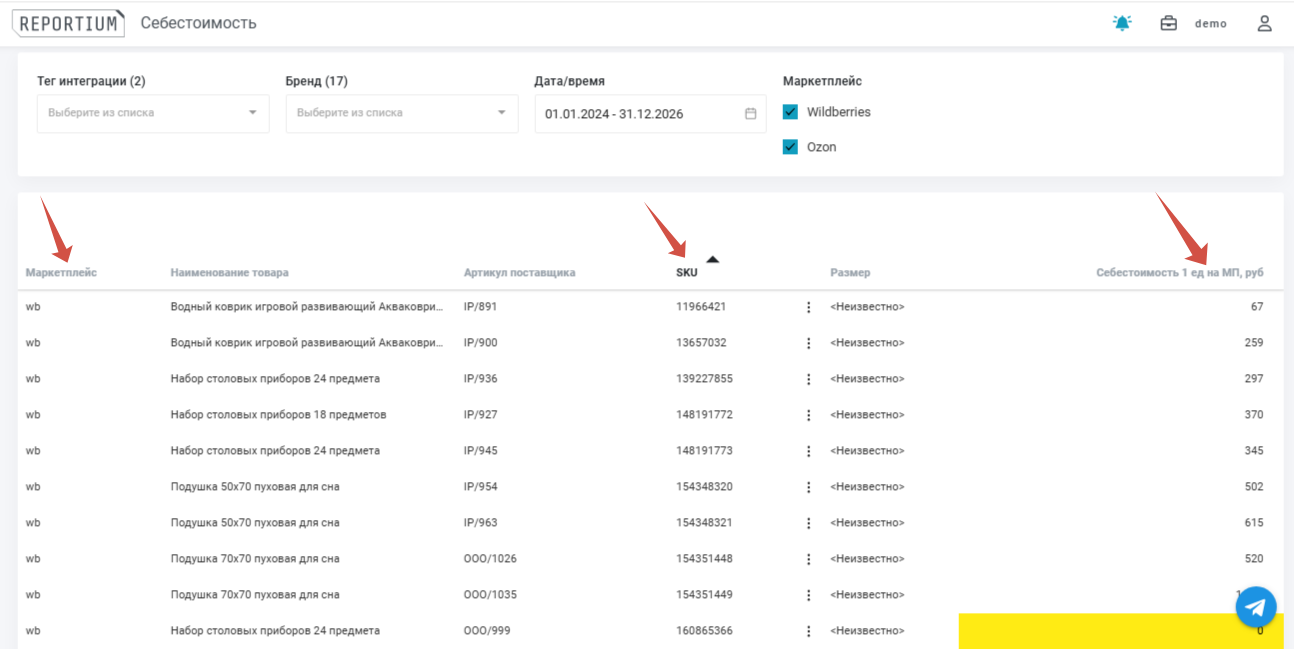
Task: Open row menu for SKU 148191772
Action: pyautogui.click(x=809, y=415)
